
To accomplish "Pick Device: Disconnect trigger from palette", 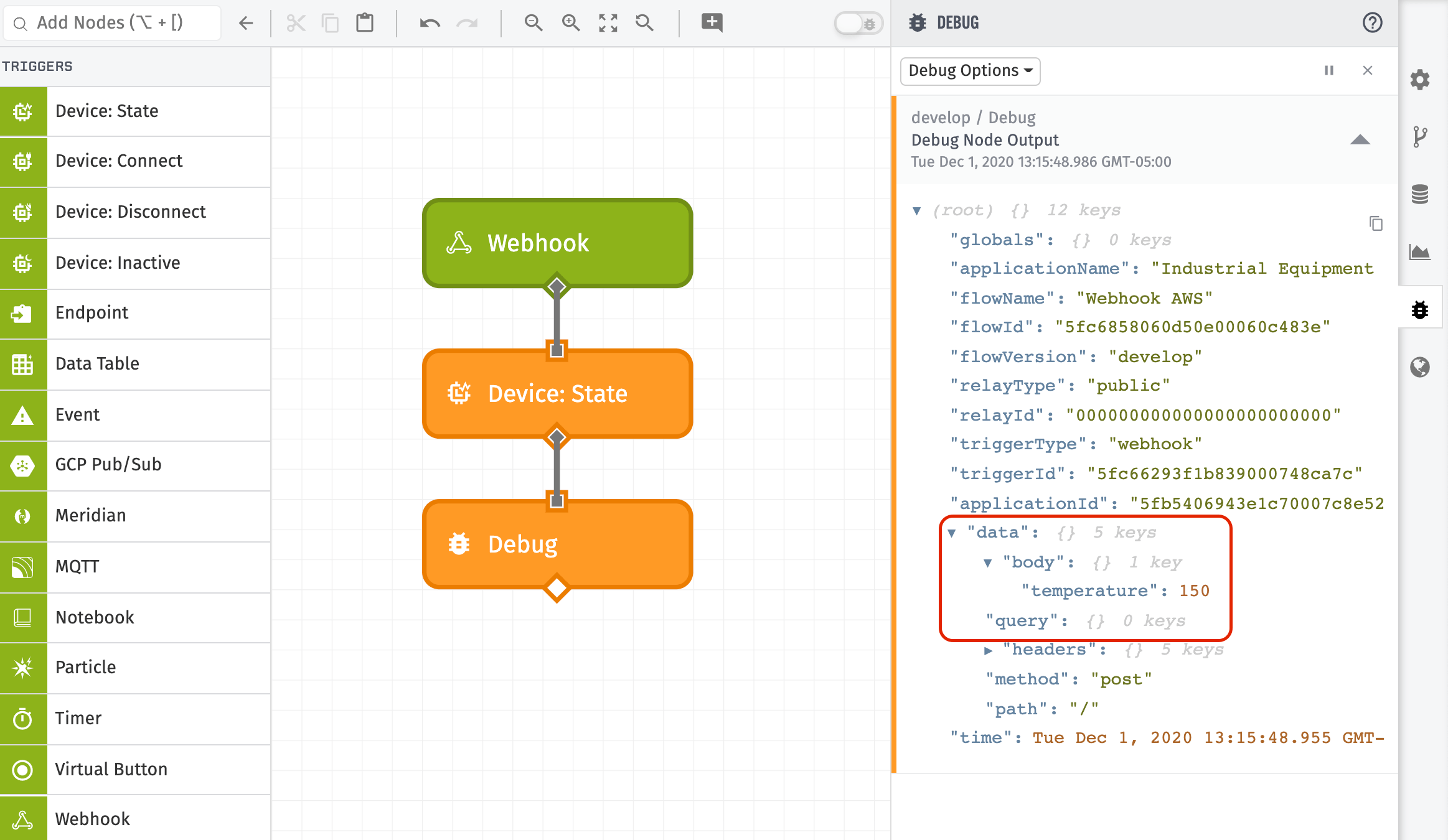I will pos(135,212).
